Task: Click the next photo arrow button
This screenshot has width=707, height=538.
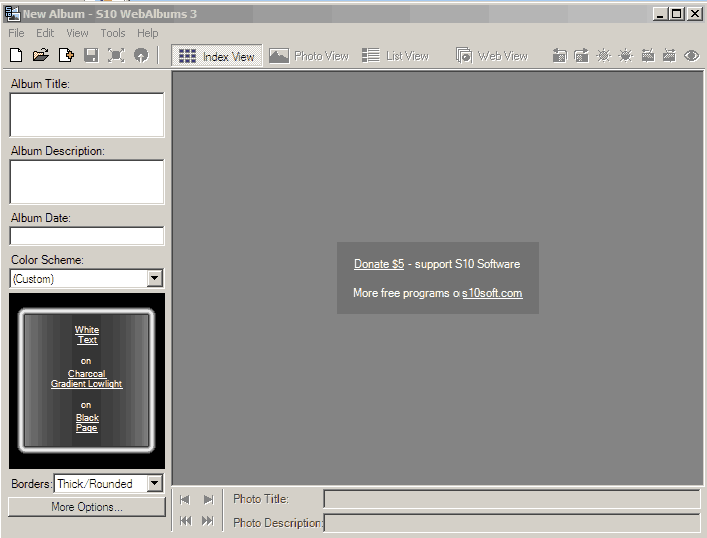Action: pyautogui.click(x=208, y=499)
